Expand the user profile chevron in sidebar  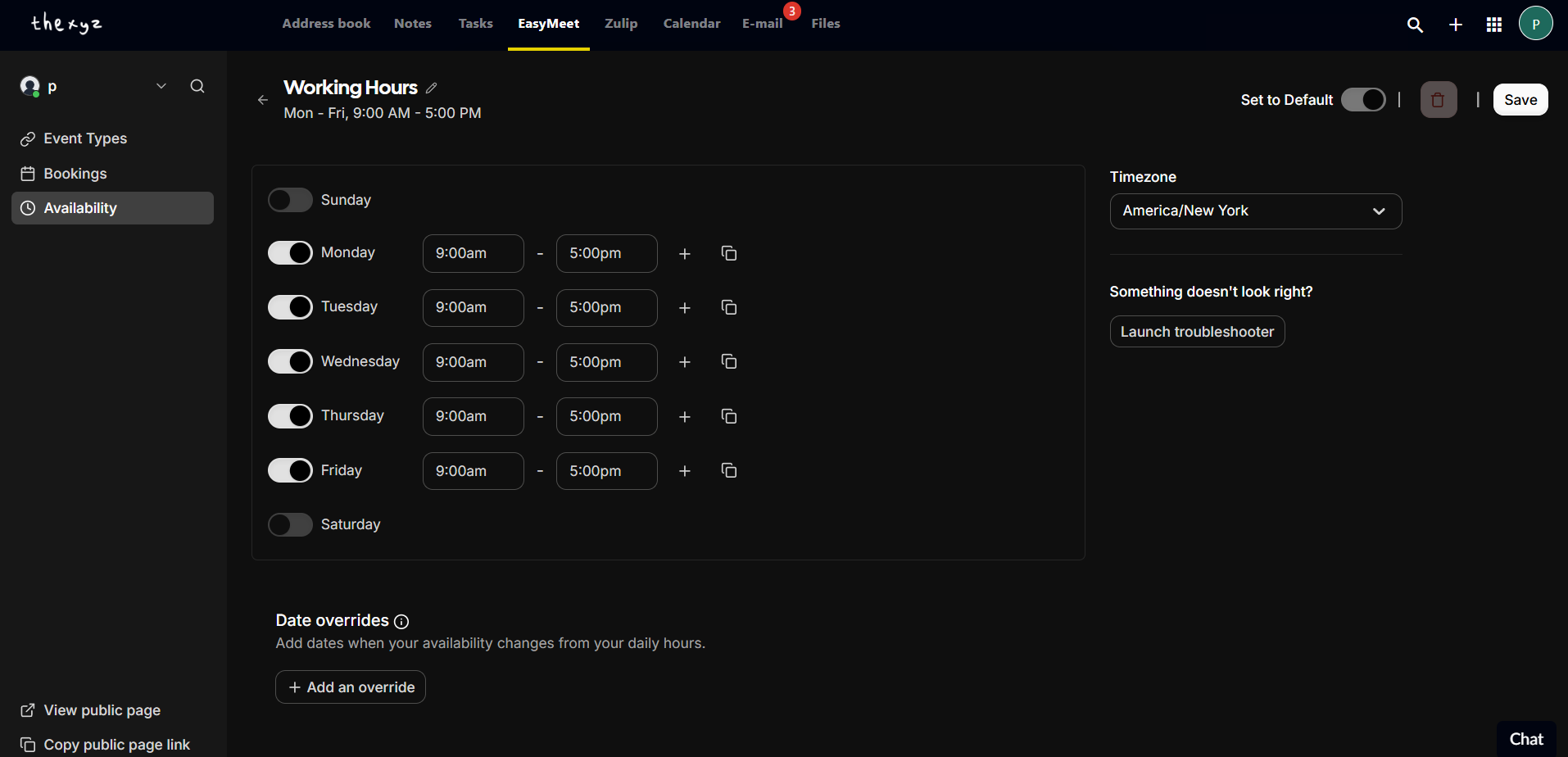(161, 86)
